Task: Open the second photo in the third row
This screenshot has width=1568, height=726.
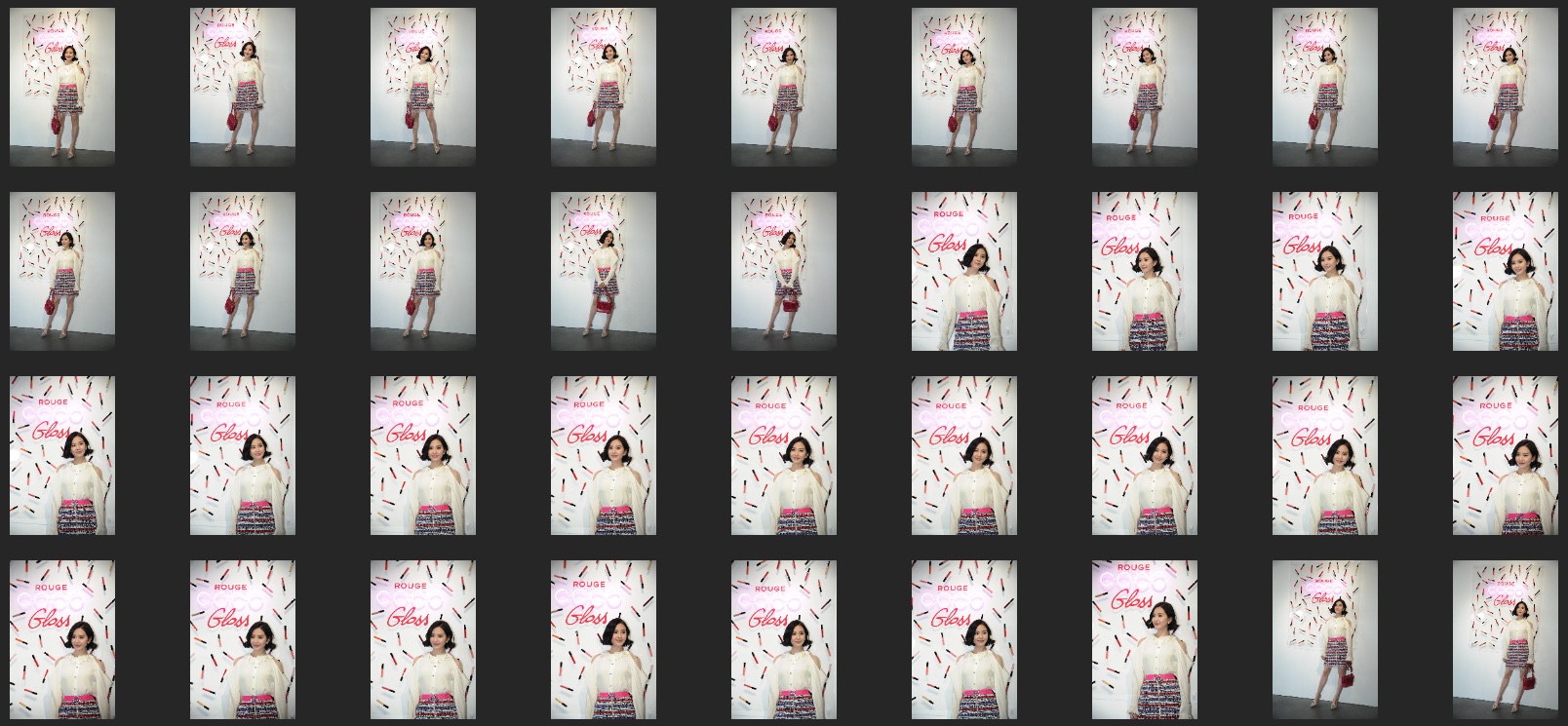Action: [x=243, y=455]
